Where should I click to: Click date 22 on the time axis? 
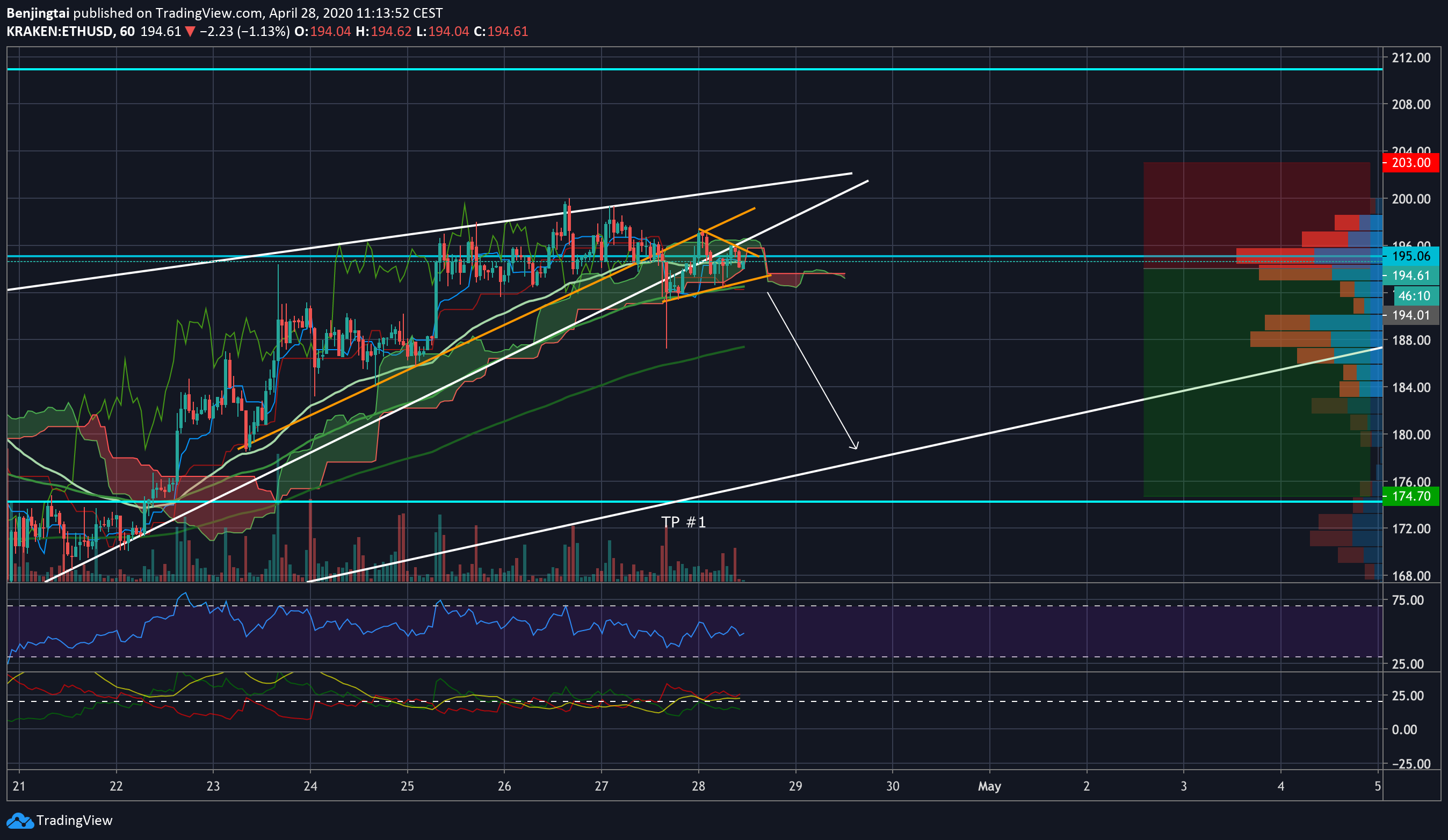coord(116,786)
